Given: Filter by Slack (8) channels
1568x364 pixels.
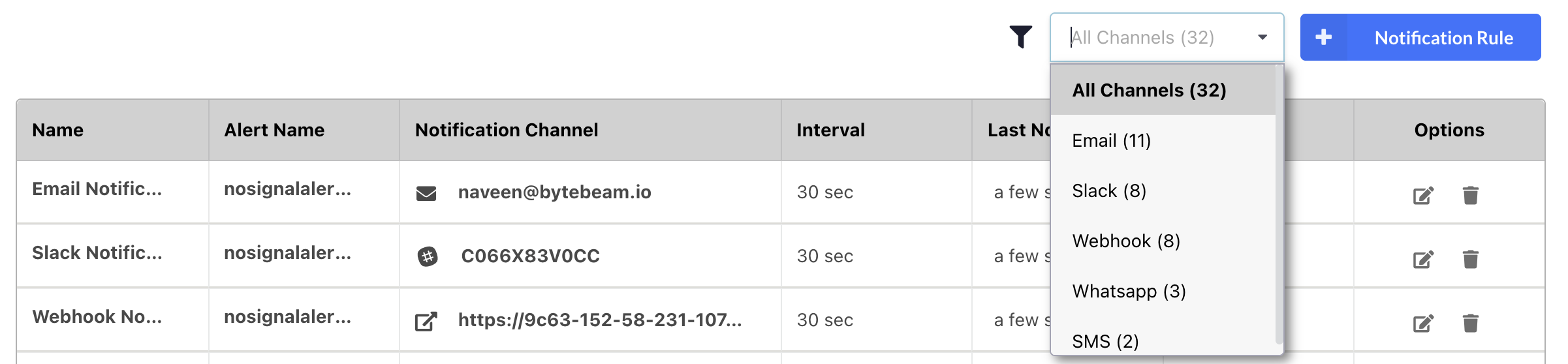Looking at the screenshot, I should pyautogui.click(x=1109, y=190).
